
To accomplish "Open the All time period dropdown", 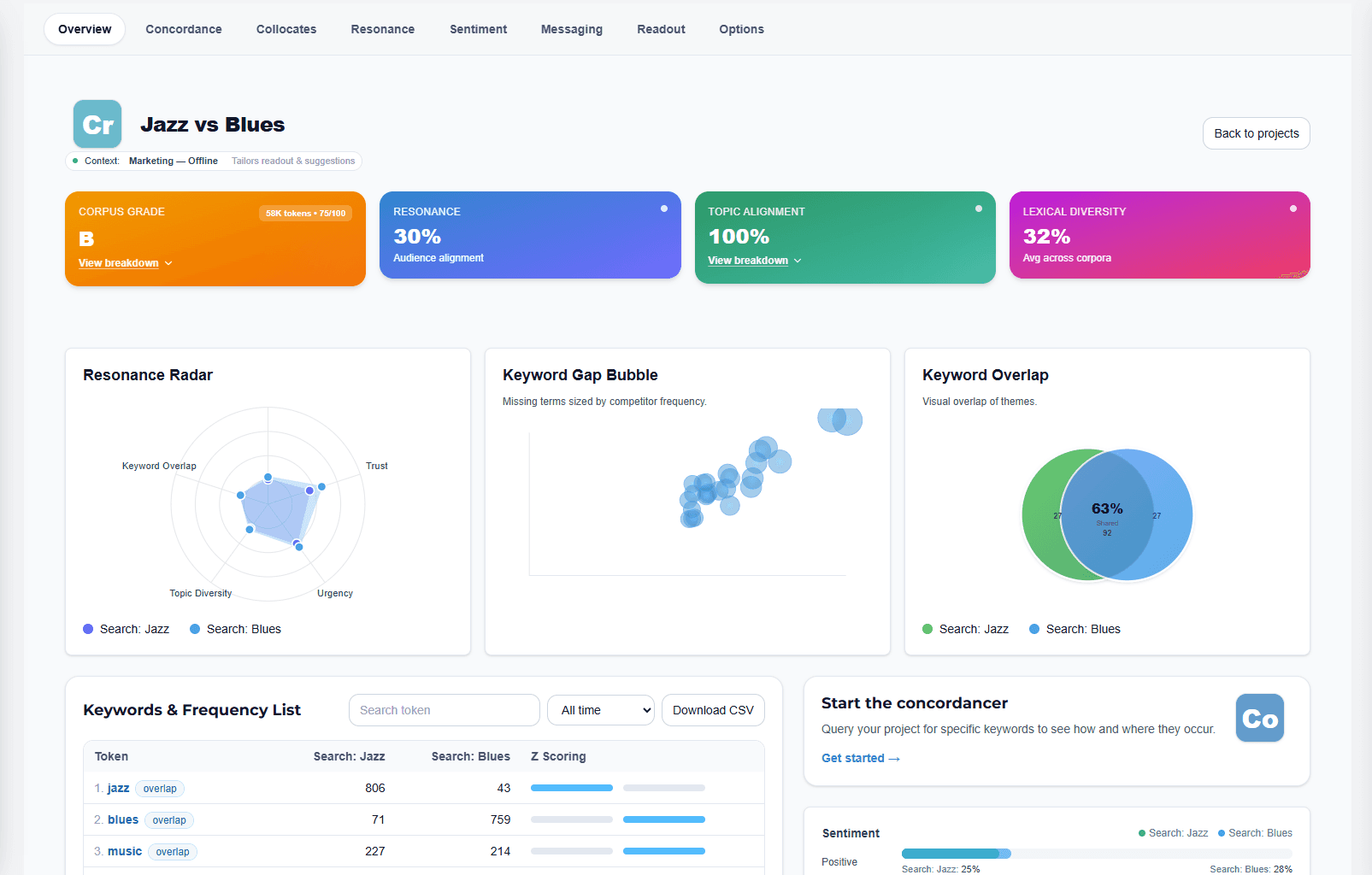I will (x=600, y=710).
